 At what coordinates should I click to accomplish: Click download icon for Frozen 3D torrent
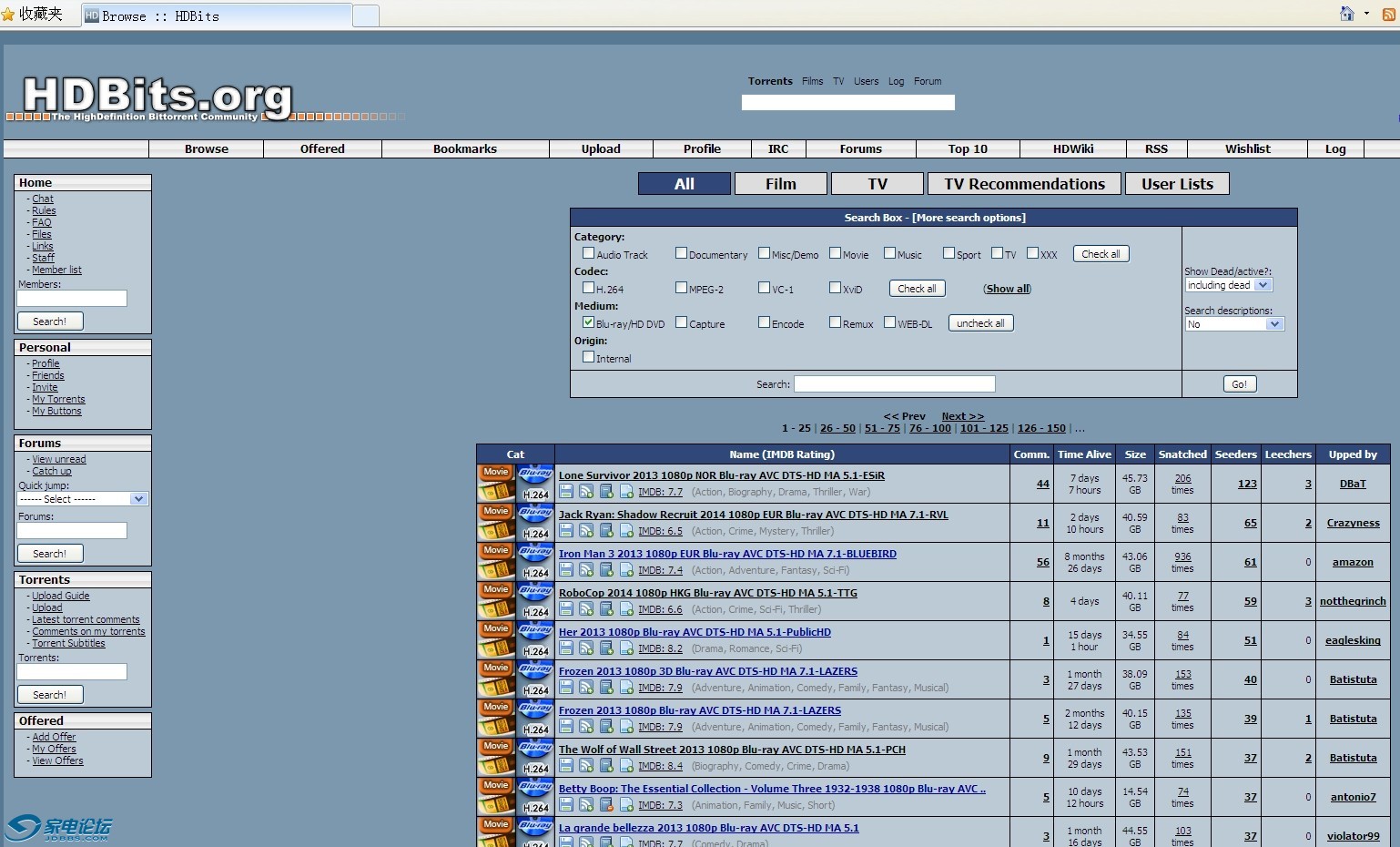566,688
